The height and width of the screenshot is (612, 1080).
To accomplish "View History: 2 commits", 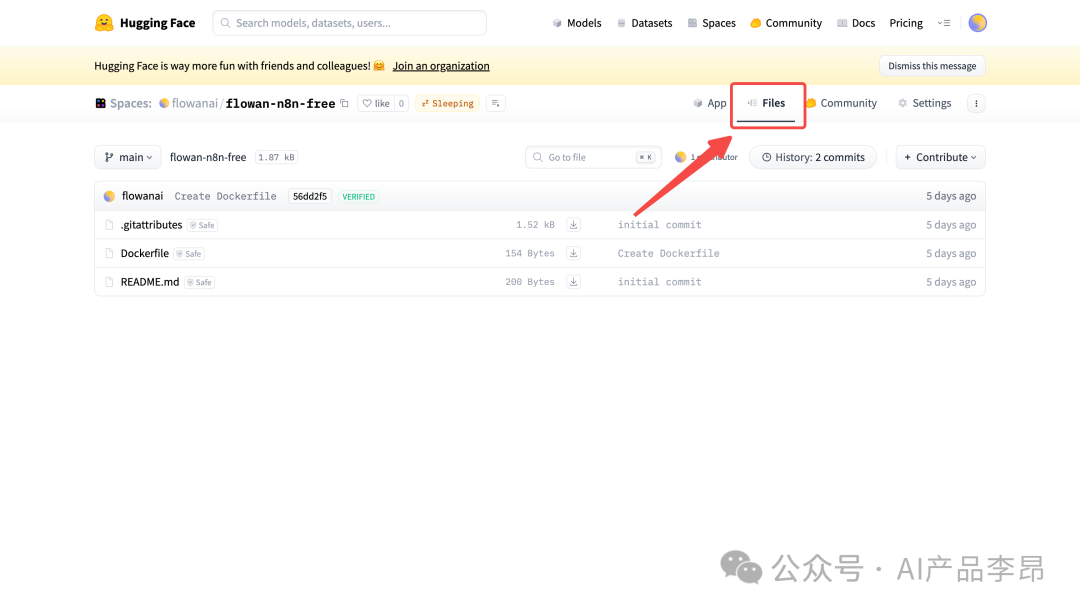I will [813, 157].
